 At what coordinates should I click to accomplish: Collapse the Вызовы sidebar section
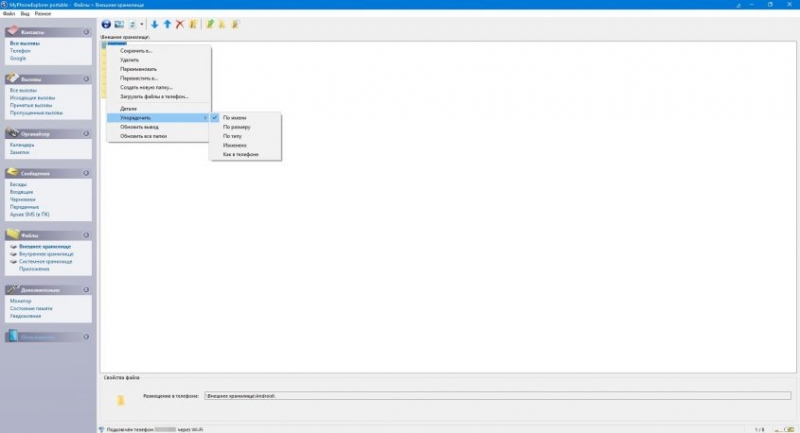tap(86, 79)
